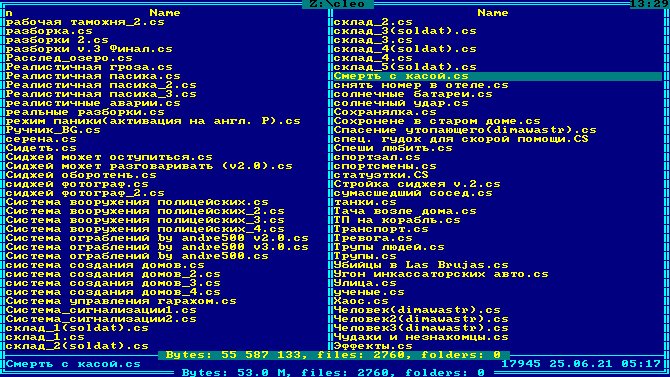The width and height of the screenshot is (670, 377).
Task: Select Сиджей может разговаривать (v2.0).cs
Action: 149,166
